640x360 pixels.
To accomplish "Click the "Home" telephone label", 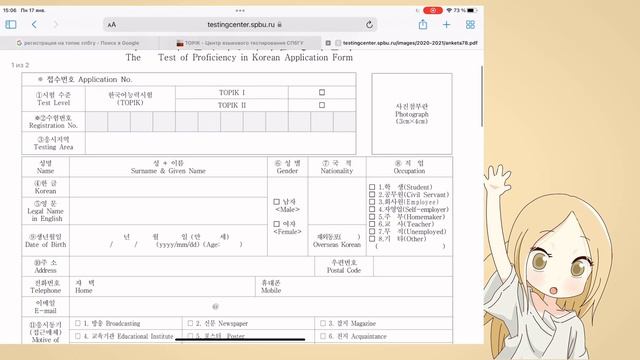I will pyautogui.click(x=83, y=290).
